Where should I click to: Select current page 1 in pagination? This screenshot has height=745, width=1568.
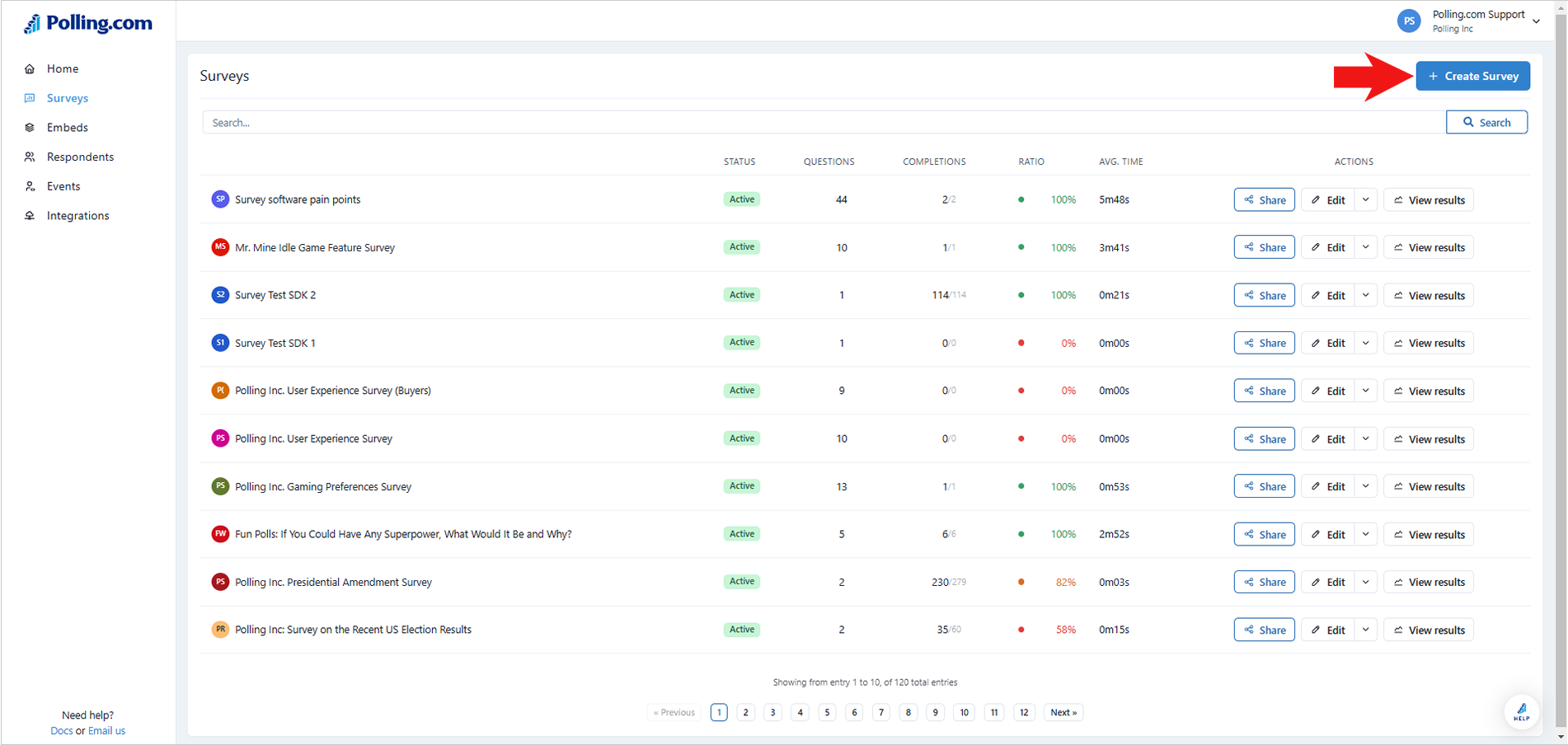pyautogui.click(x=719, y=712)
